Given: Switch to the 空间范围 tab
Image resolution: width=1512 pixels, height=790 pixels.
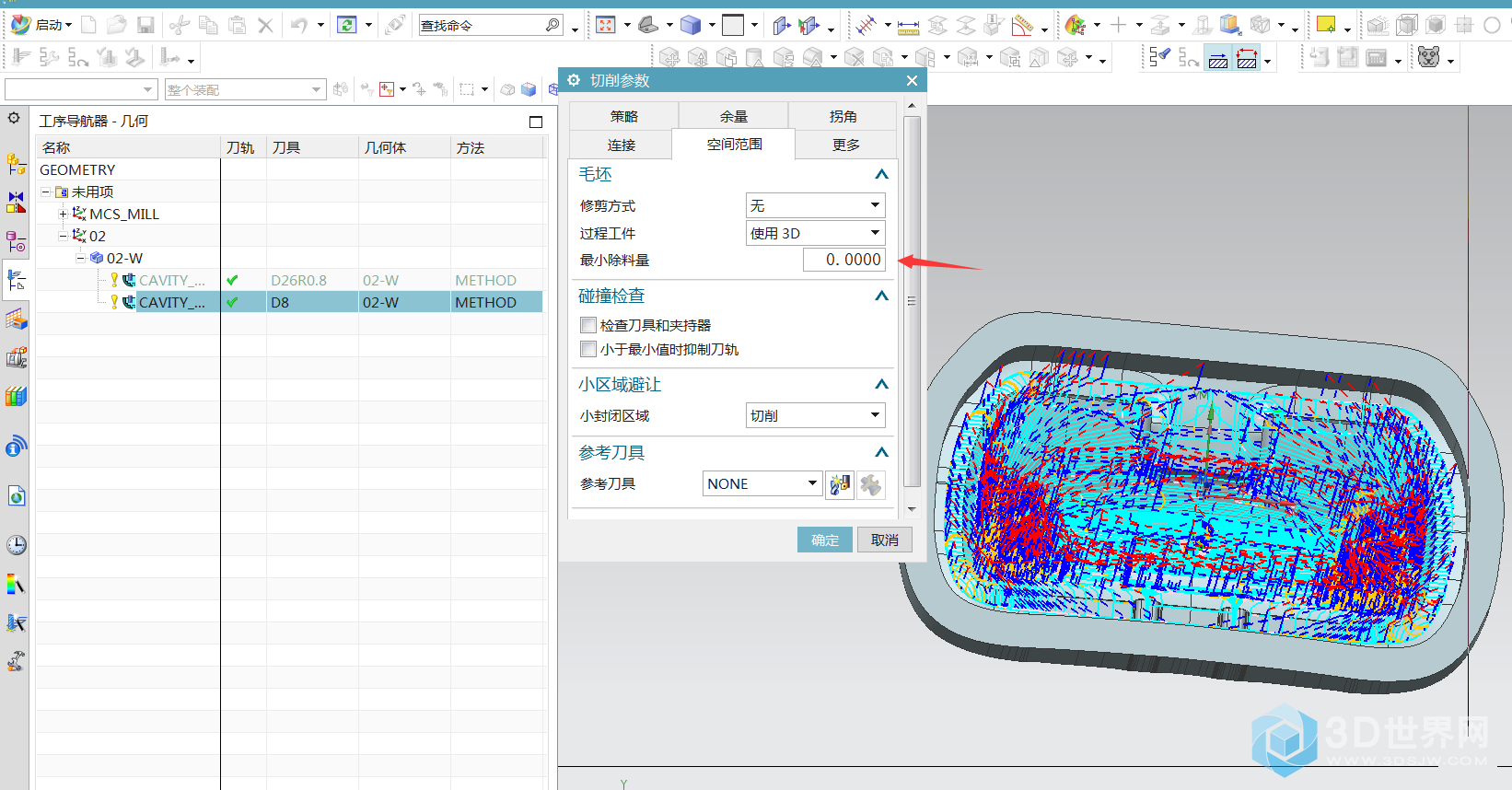Looking at the screenshot, I should tap(734, 145).
